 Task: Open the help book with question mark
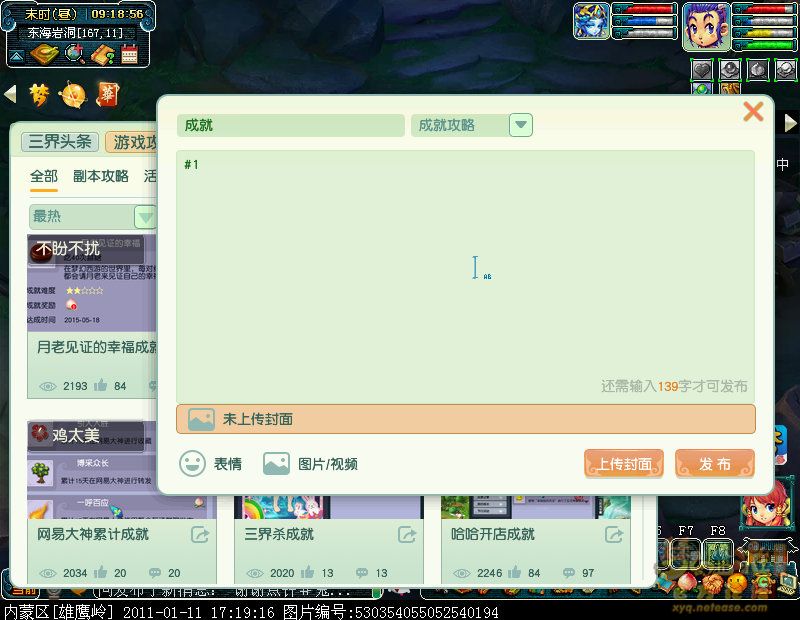coord(101,54)
